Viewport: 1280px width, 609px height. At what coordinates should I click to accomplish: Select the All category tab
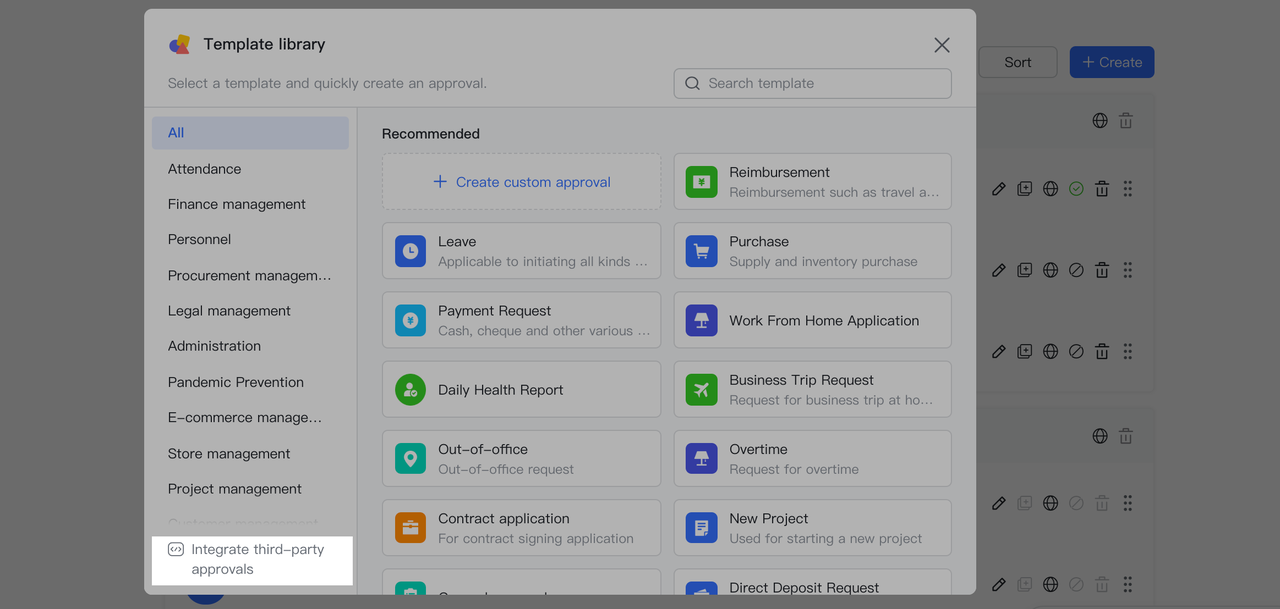250,133
